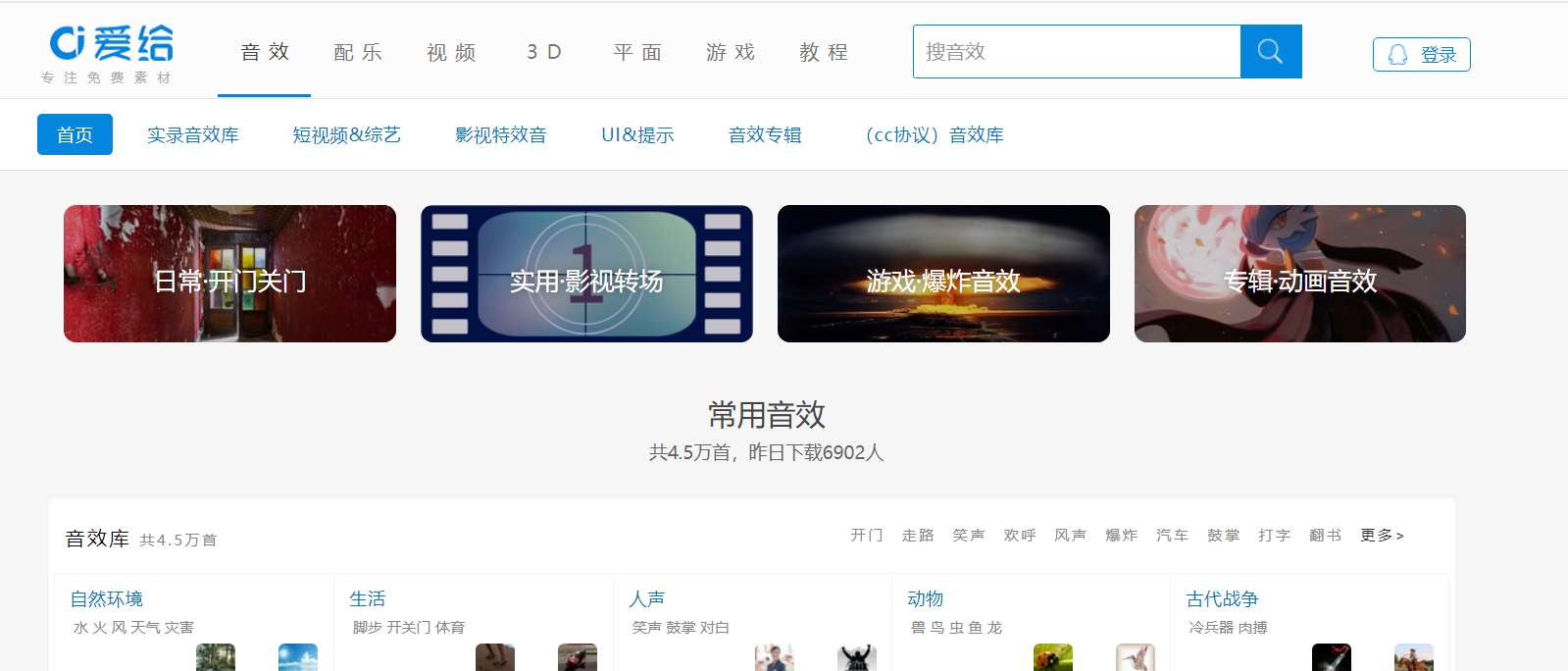Click the 翻书 quick tag
The image size is (1568, 671).
tap(1326, 536)
